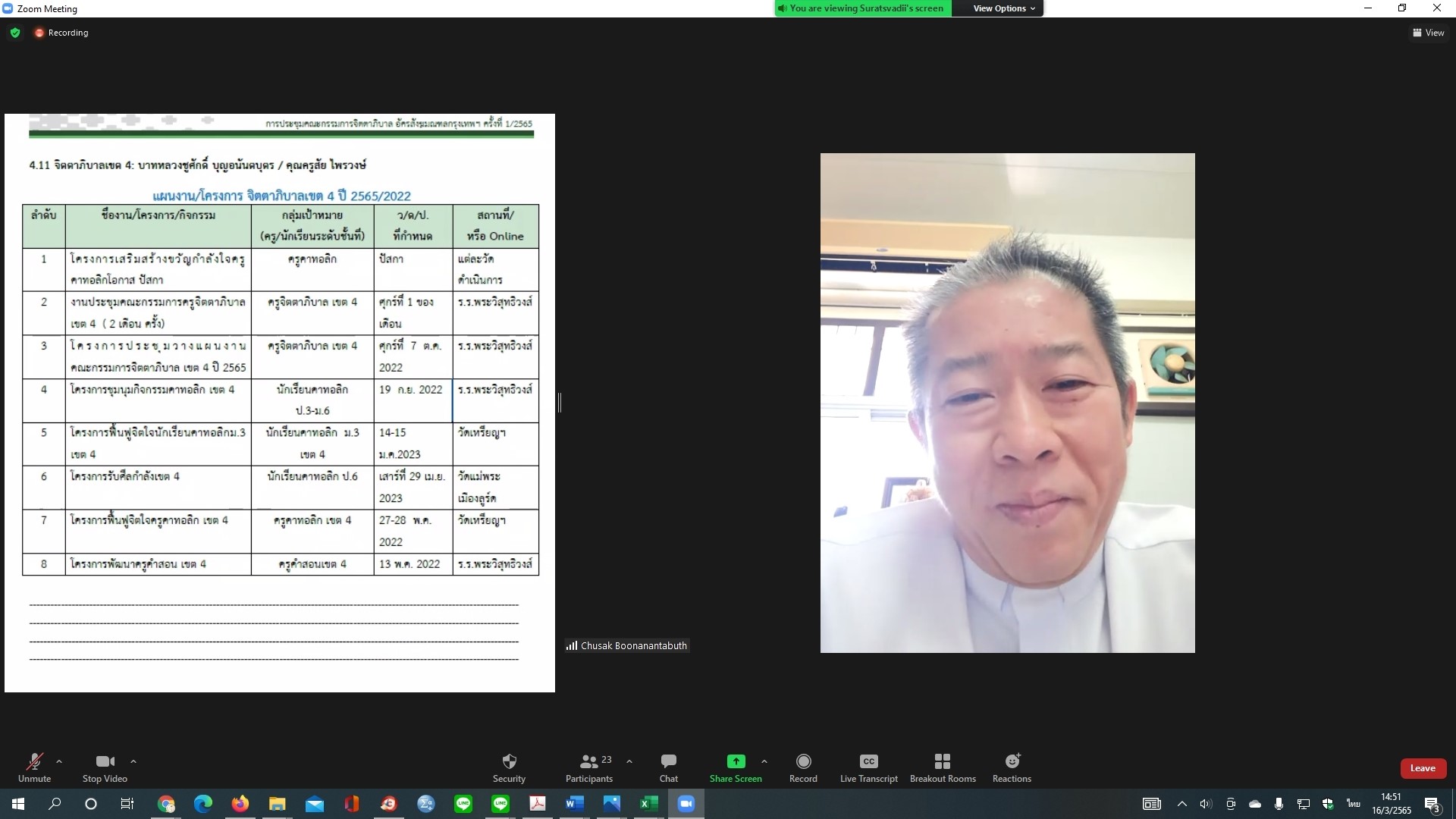1456x819 pixels.
Task: Expand Share Screen options caret
Action: [x=764, y=761]
